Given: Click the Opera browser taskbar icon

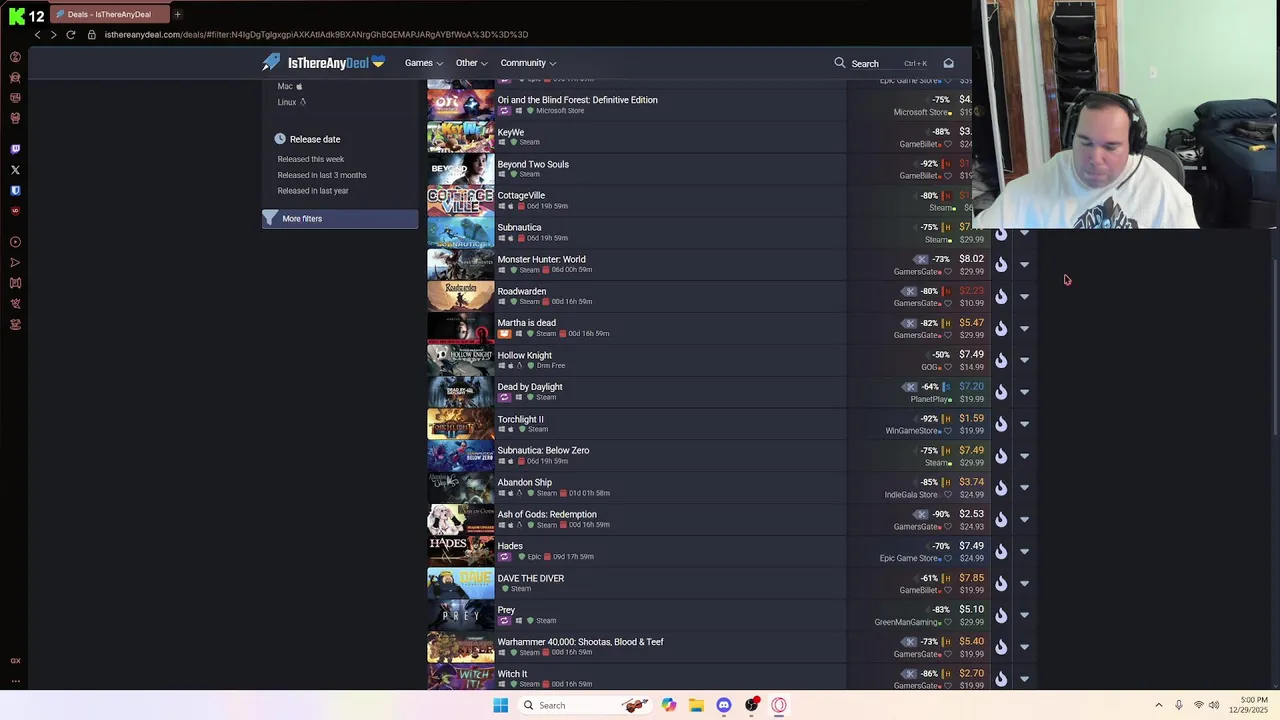Looking at the screenshot, I should pyautogui.click(x=779, y=705).
